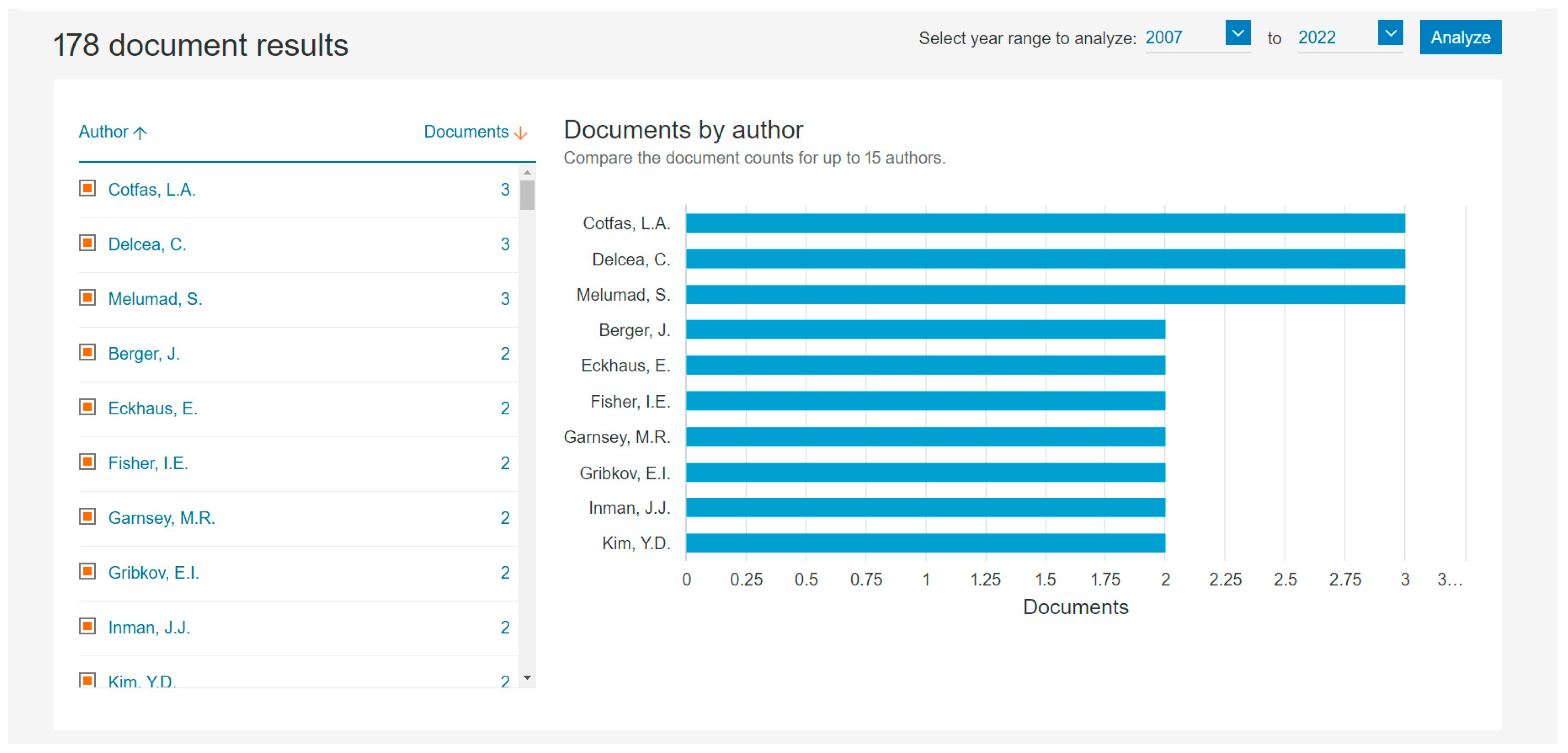Open Eckhaus, E. author link

click(x=152, y=408)
